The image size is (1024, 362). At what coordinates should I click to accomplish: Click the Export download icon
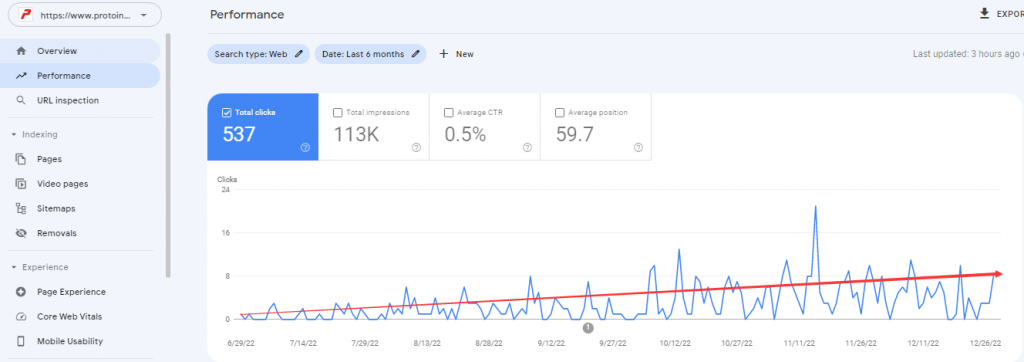(x=985, y=14)
